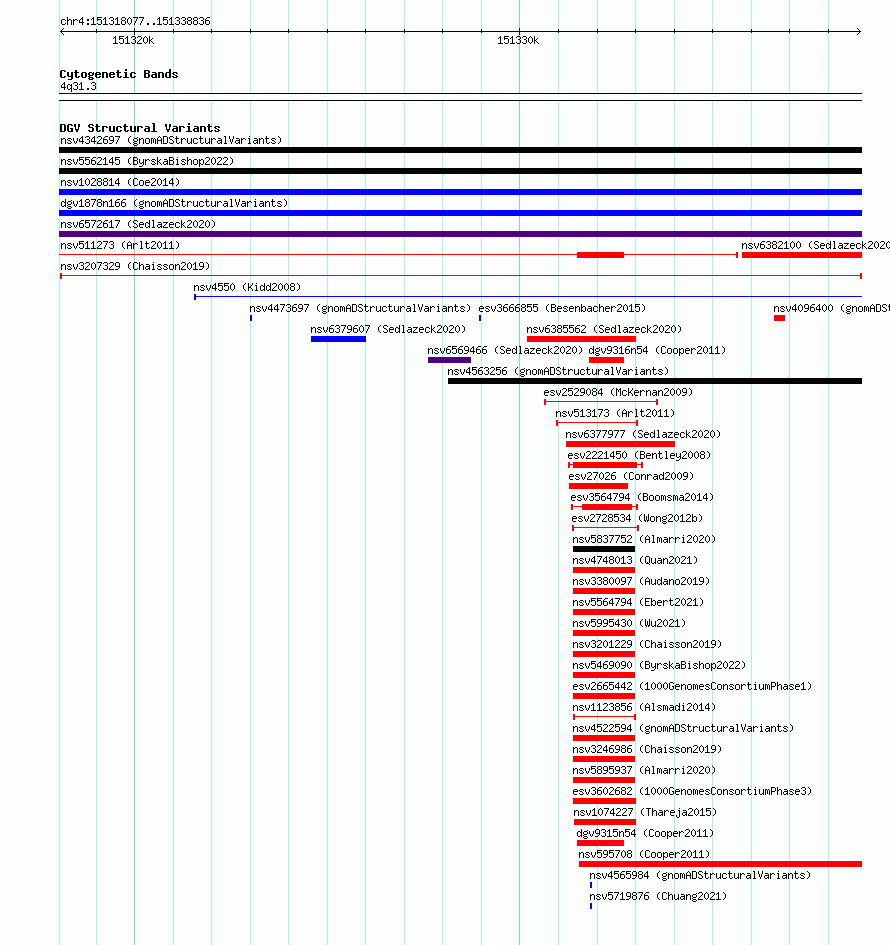Open nsv3201229 Chaisson2019 variant

[x=647, y=644]
